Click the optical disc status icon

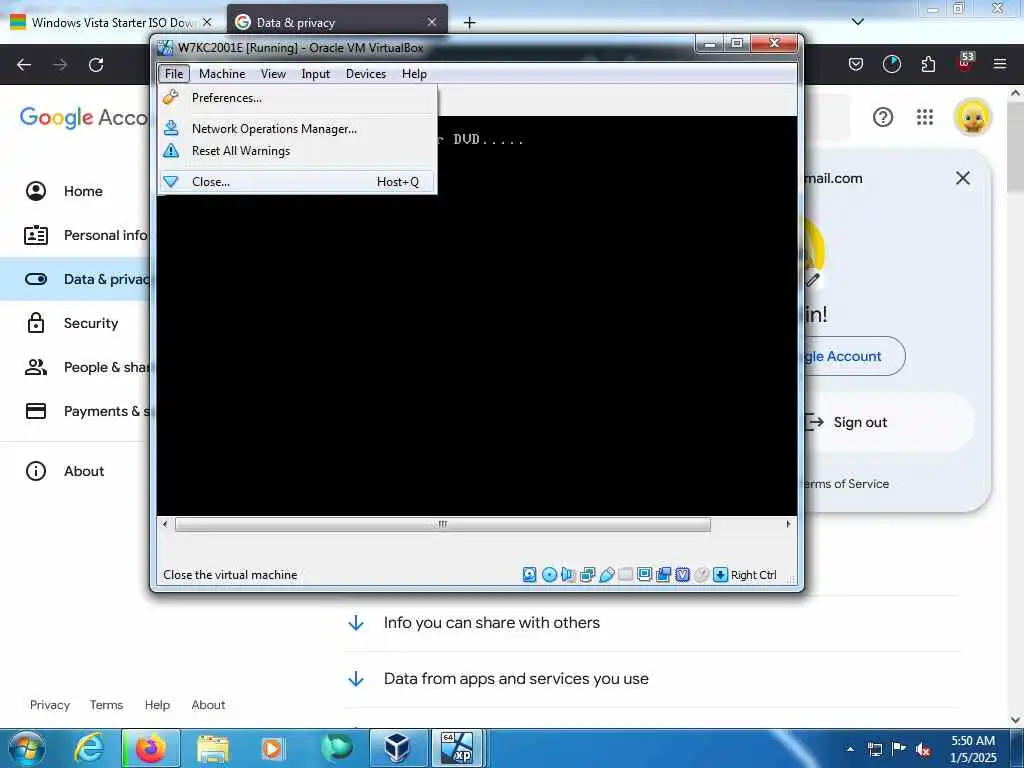click(549, 575)
